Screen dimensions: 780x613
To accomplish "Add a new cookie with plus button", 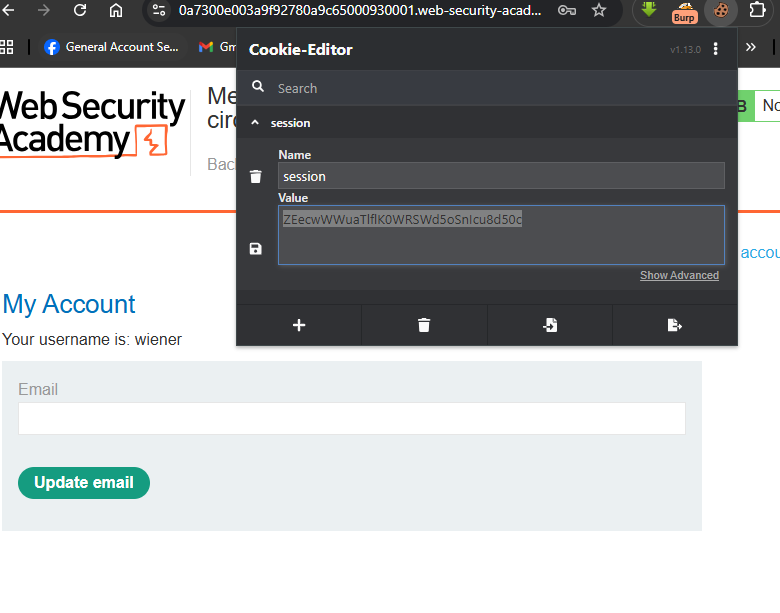I will (299, 325).
